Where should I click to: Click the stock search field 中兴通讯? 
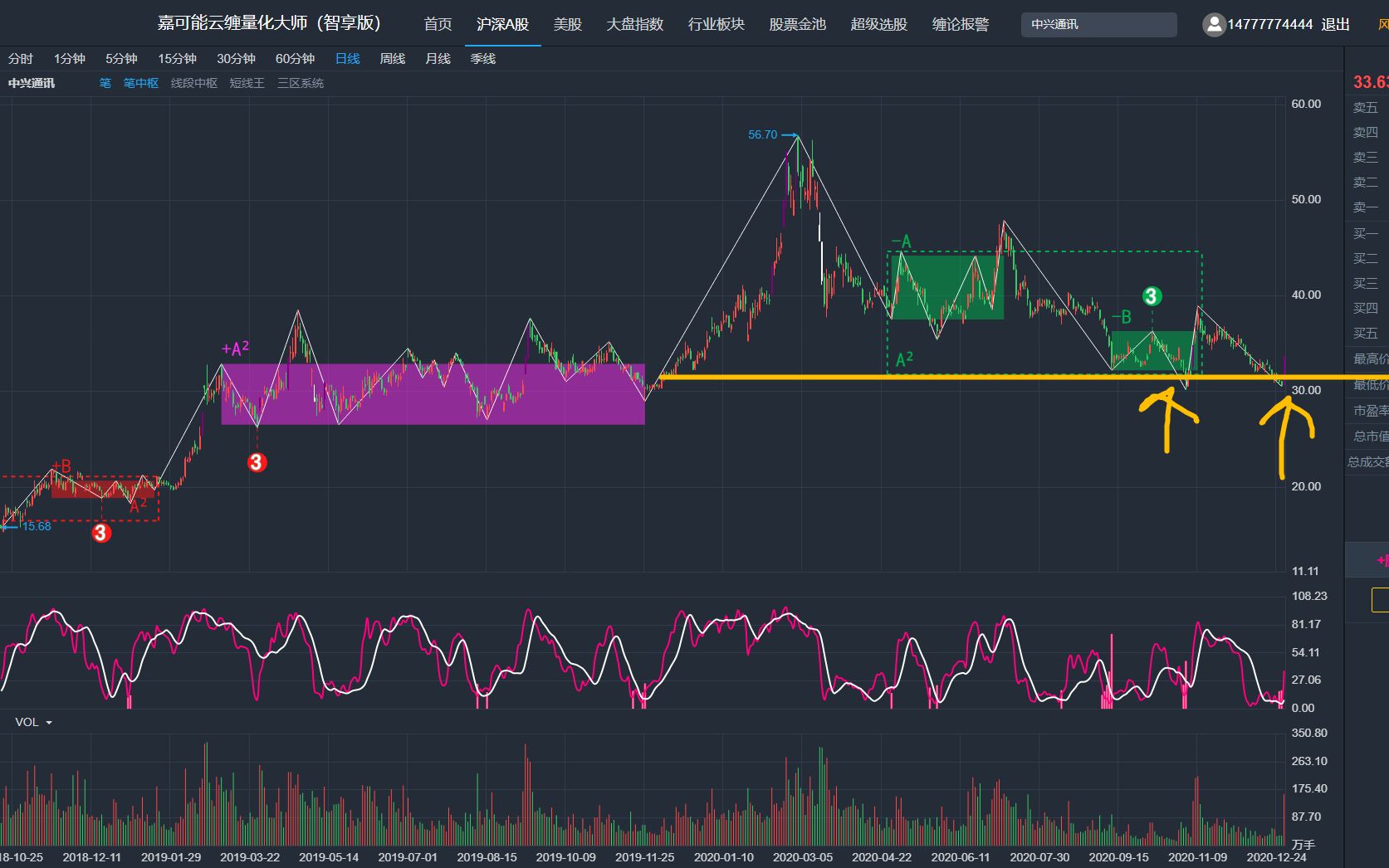pyautogui.click(x=1098, y=25)
